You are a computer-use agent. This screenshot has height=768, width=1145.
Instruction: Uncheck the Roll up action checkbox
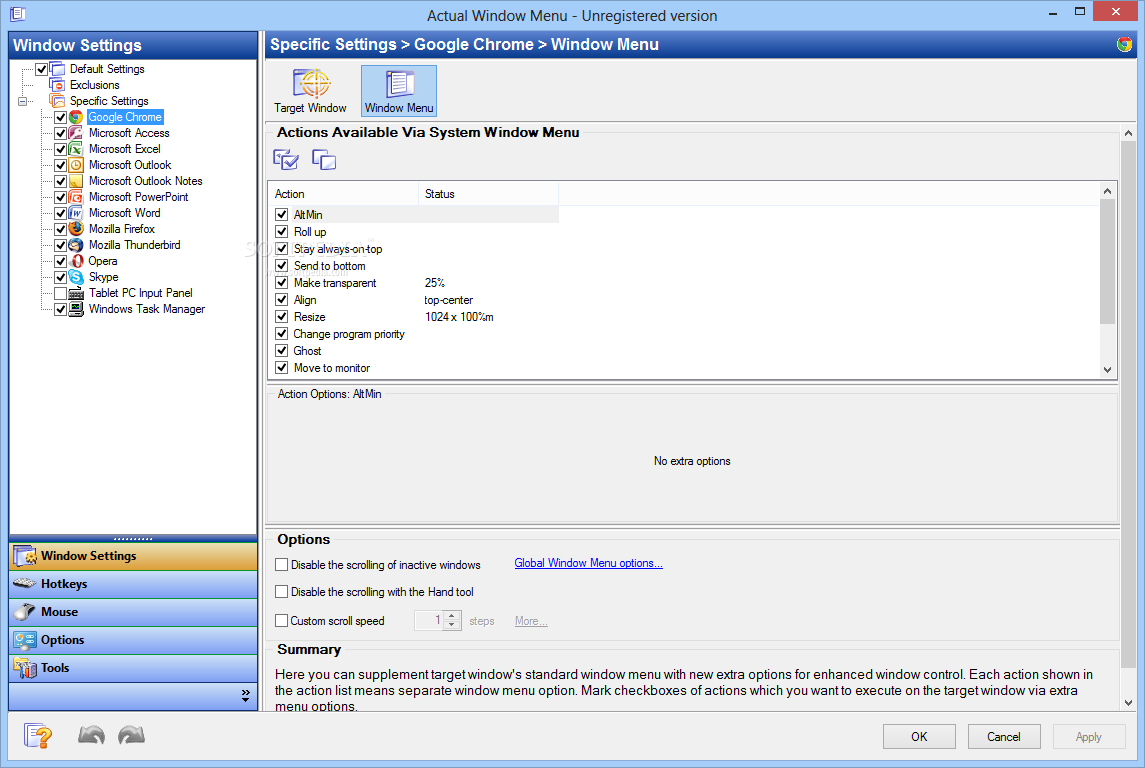coord(282,231)
